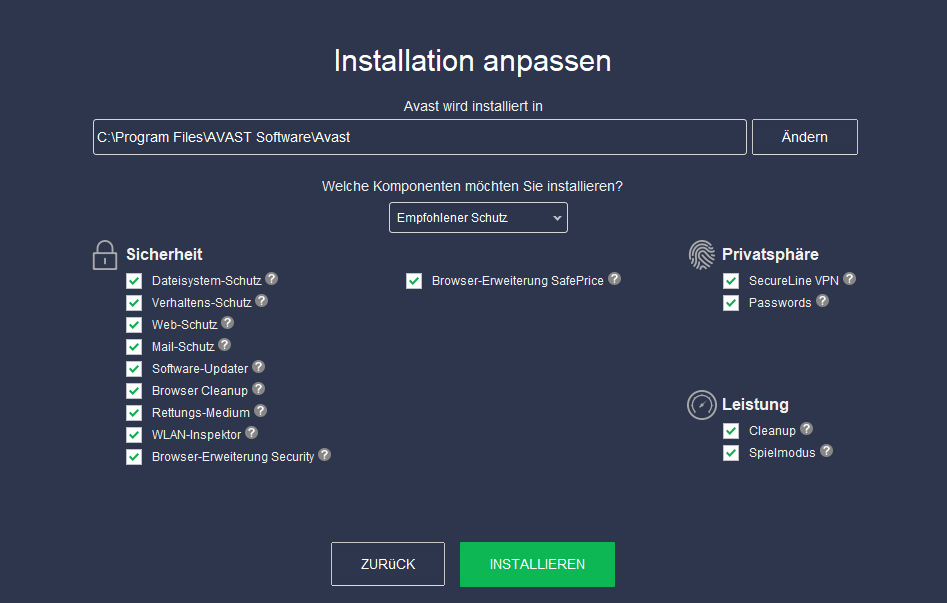Uncheck Browser-Erweiterung SafePrice
947x603 pixels.
[414, 281]
